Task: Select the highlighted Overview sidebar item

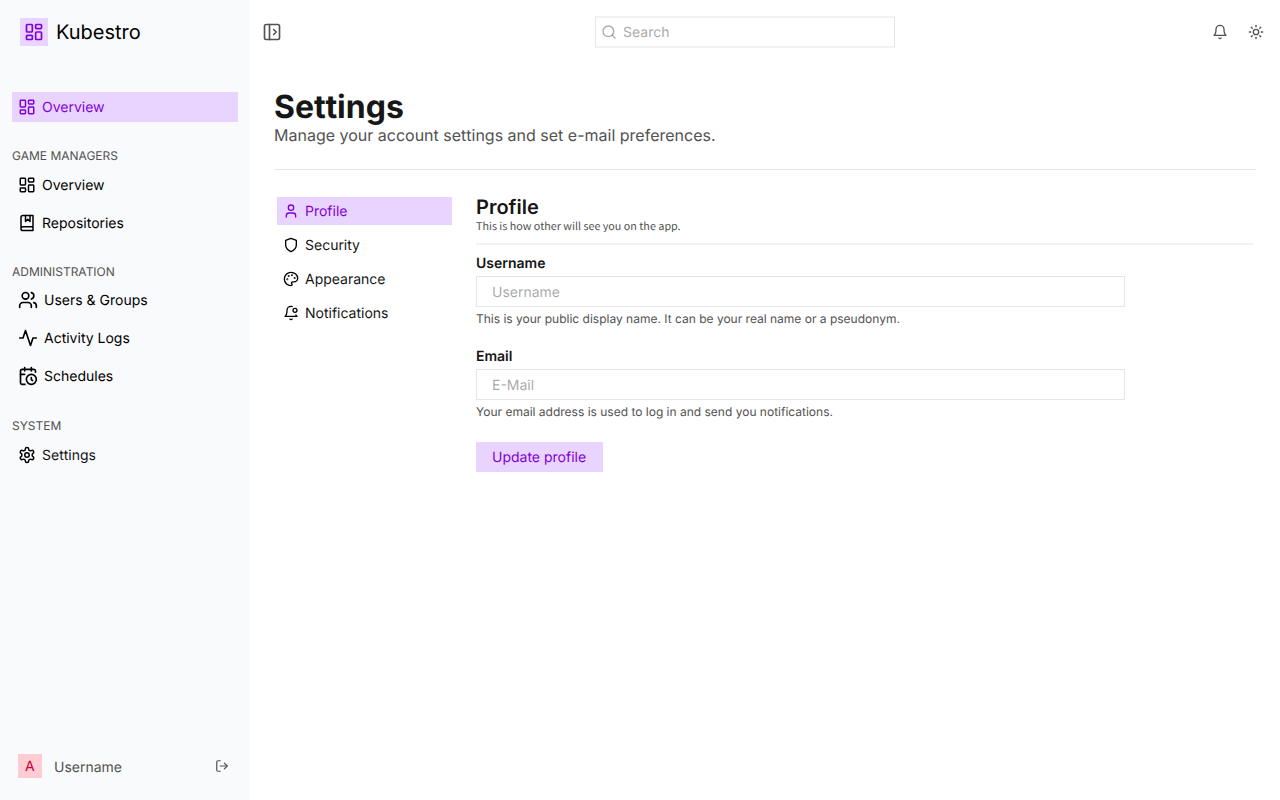Action: (x=125, y=107)
